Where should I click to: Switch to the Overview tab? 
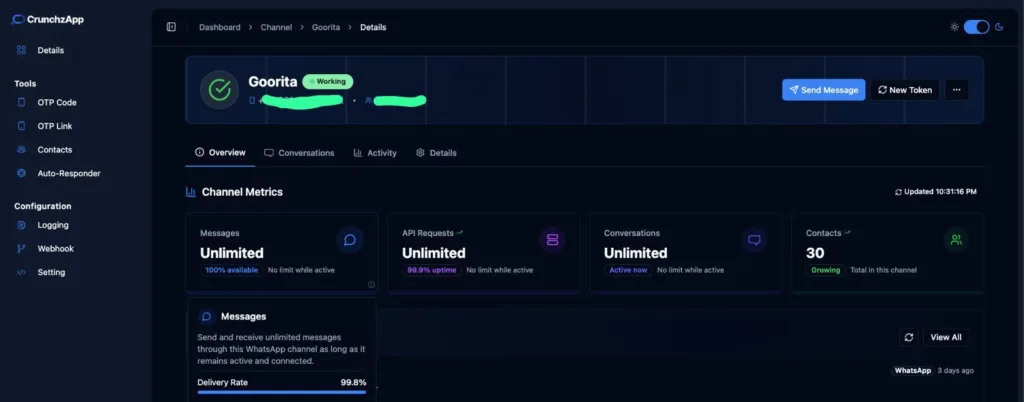tap(220, 153)
